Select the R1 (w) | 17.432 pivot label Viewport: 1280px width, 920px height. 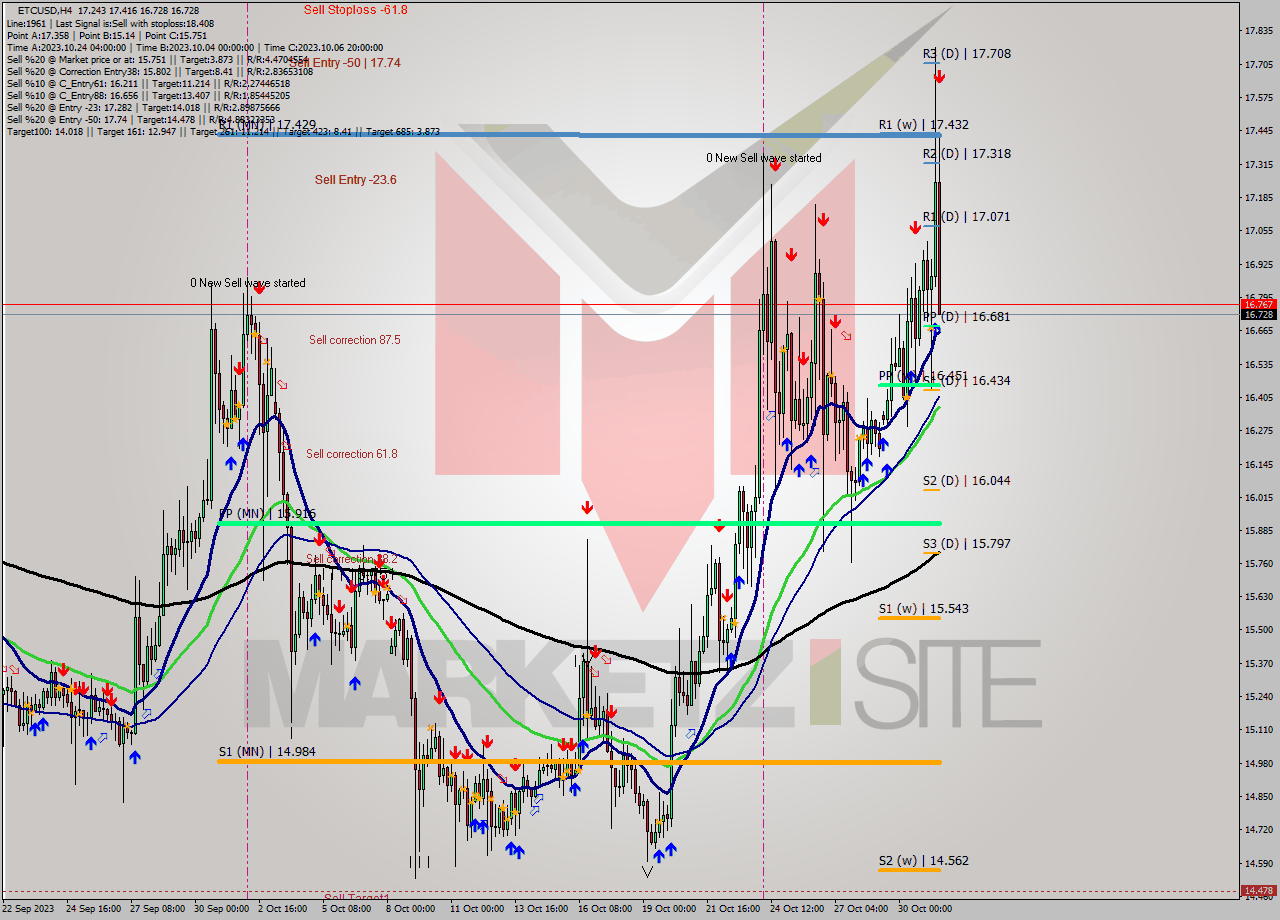pyautogui.click(x=923, y=125)
